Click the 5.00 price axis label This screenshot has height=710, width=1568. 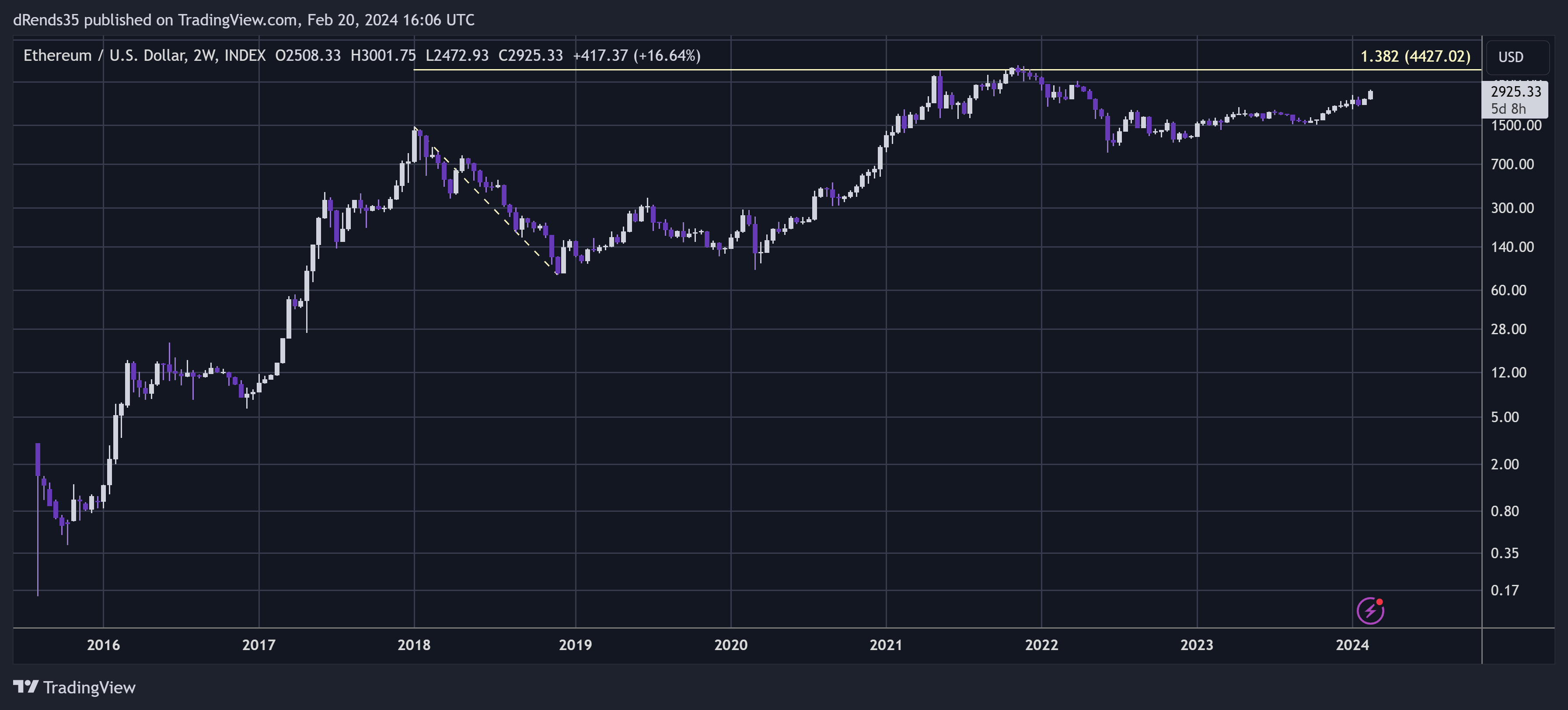1505,416
